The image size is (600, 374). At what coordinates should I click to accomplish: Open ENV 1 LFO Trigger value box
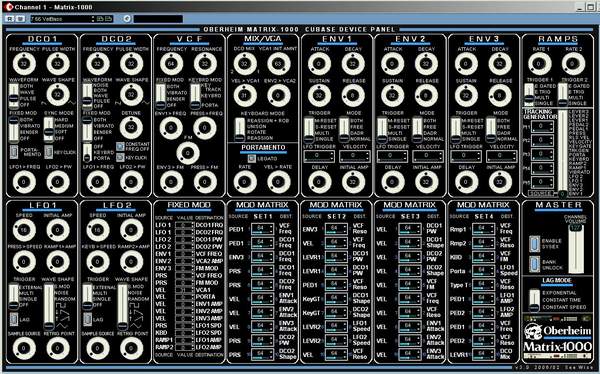click(319, 156)
